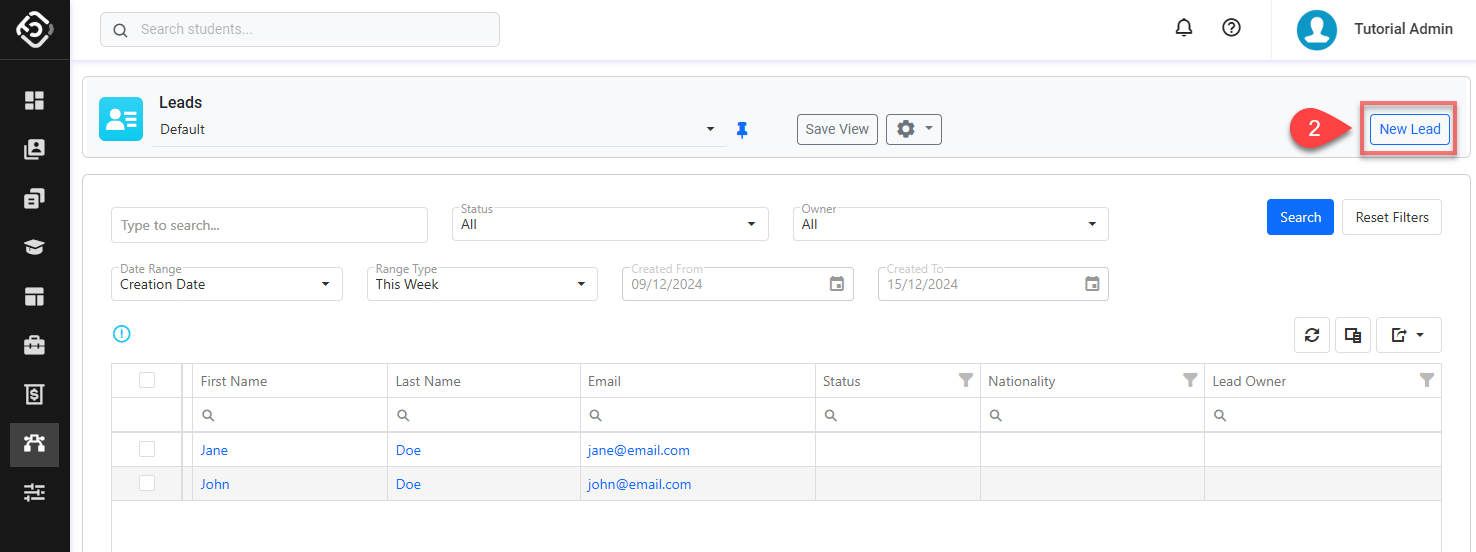
Task: Click the graduation cap sidebar icon
Action: [35, 248]
